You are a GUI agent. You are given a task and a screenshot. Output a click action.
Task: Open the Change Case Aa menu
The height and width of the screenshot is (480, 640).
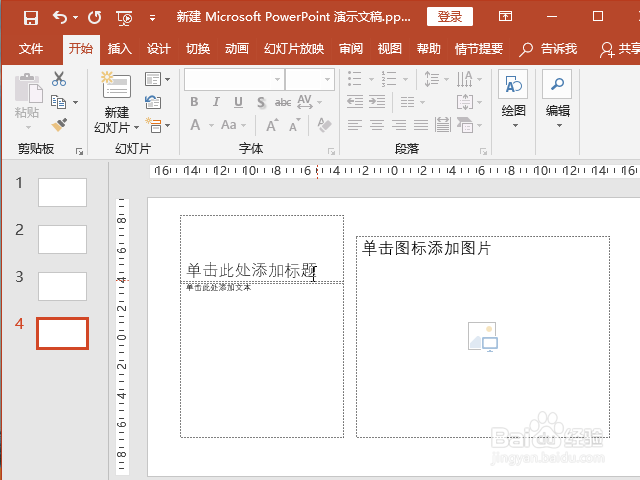coord(233,125)
